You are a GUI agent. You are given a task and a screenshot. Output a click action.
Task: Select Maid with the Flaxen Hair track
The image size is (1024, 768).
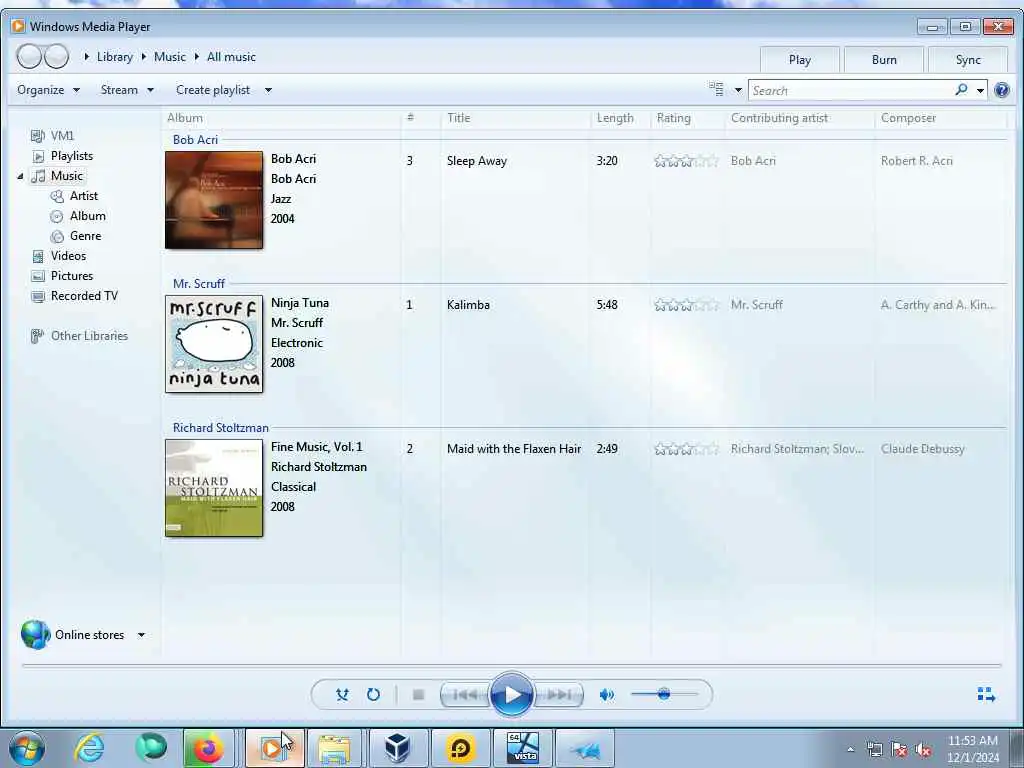[x=514, y=449]
